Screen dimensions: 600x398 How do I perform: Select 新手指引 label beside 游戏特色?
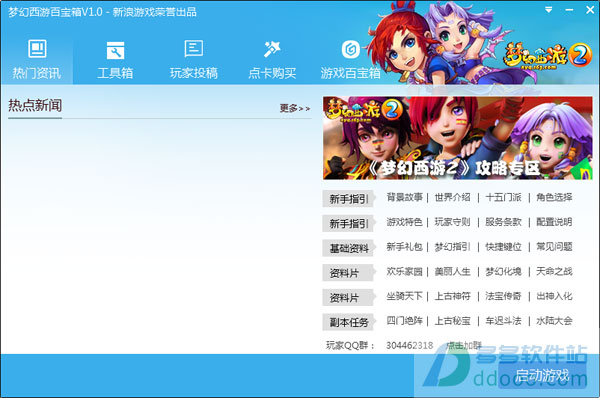[x=348, y=223]
